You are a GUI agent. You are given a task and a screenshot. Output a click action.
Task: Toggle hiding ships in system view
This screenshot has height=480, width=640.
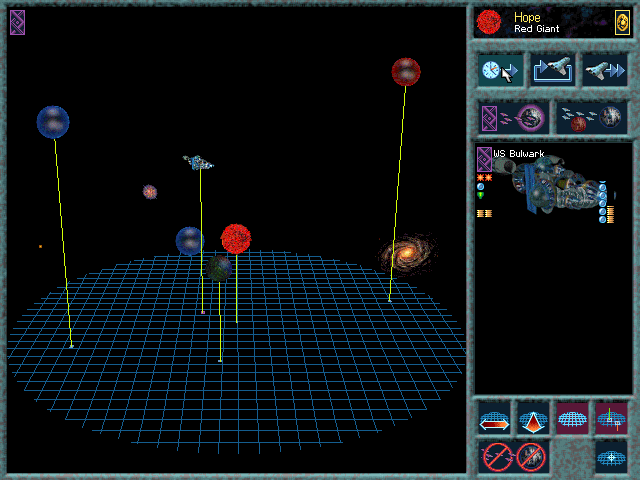(x=497, y=457)
